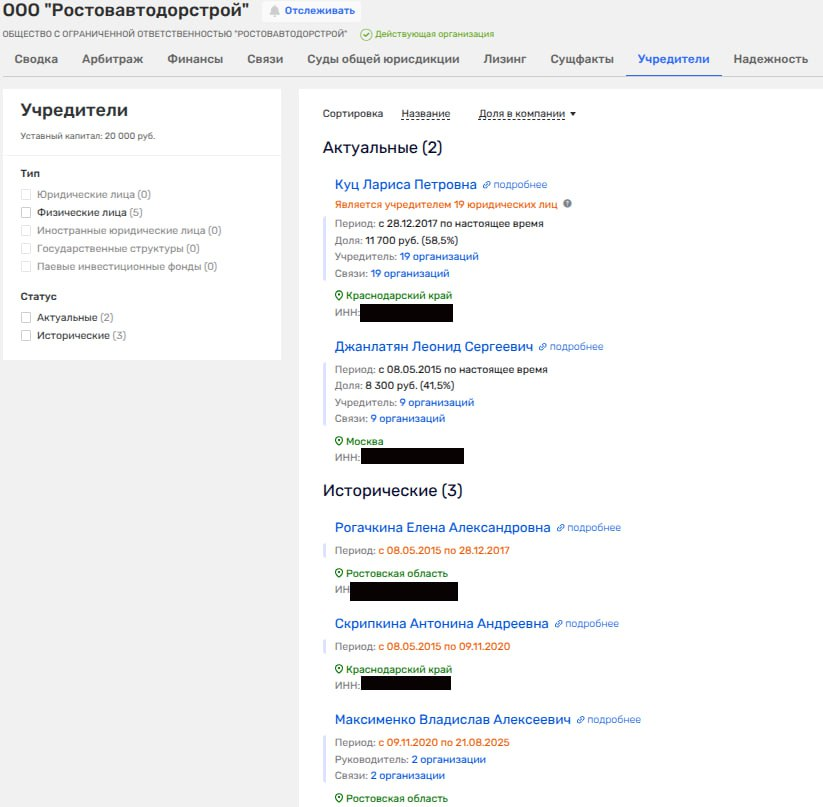The image size is (823, 807).
Task: Click the link icon next to Куц Лариса Петровна
Action: [487, 185]
